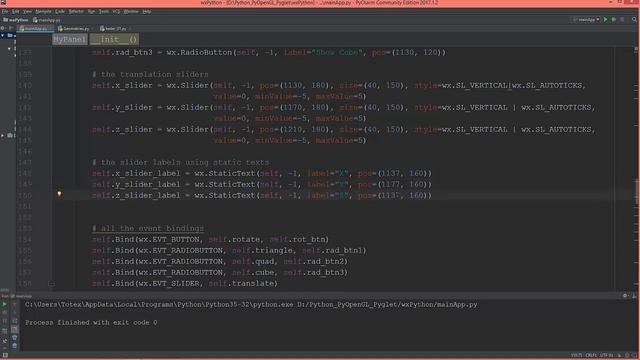This screenshot has width=640, height=360.
Task: Rerun program from Run panel play icon
Action: (4, 304)
